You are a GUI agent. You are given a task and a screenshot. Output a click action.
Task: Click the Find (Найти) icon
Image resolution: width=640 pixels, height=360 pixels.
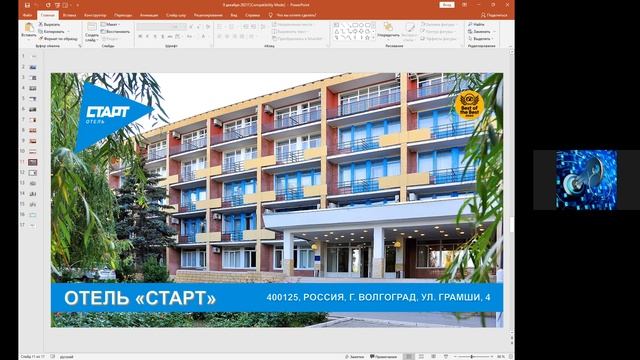tap(470, 24)
